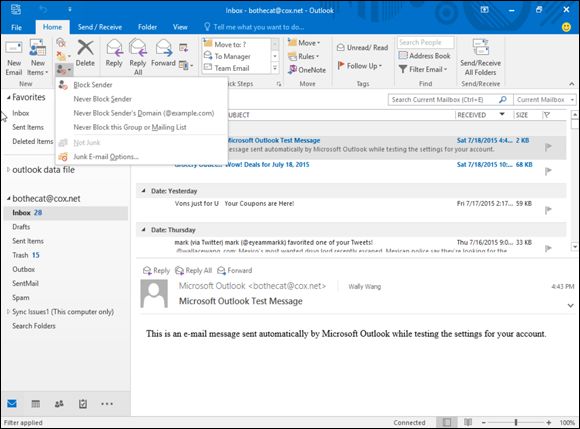The height and width of the screenshot is (429, 580).
Task: Click the zoom in plus button
Action: click(549, 422)
